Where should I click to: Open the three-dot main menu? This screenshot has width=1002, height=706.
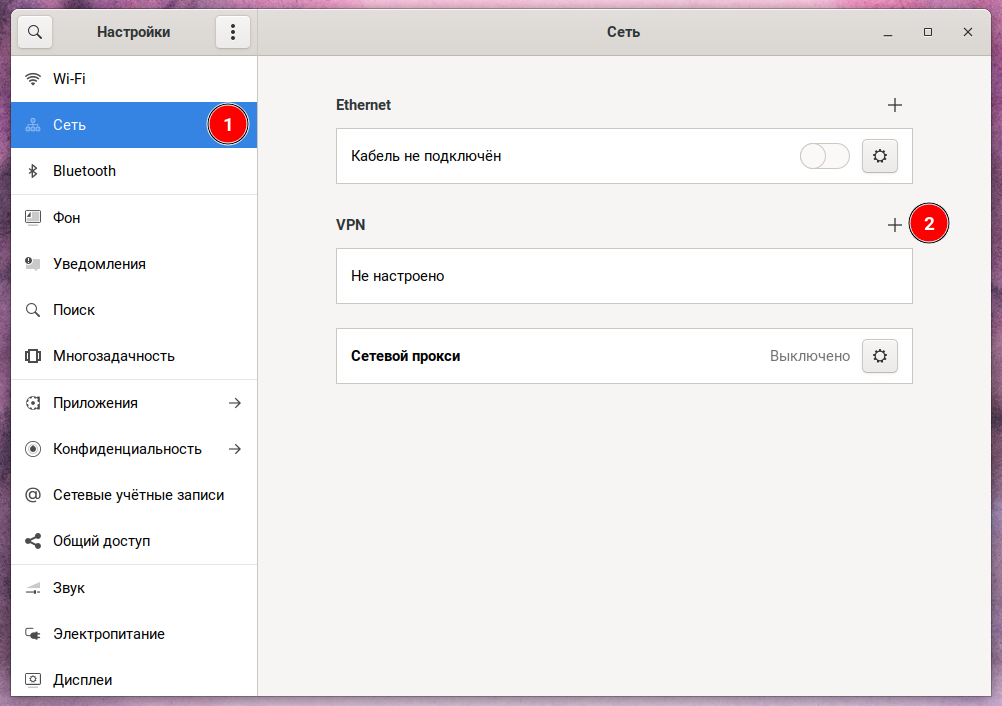point(233,32)
